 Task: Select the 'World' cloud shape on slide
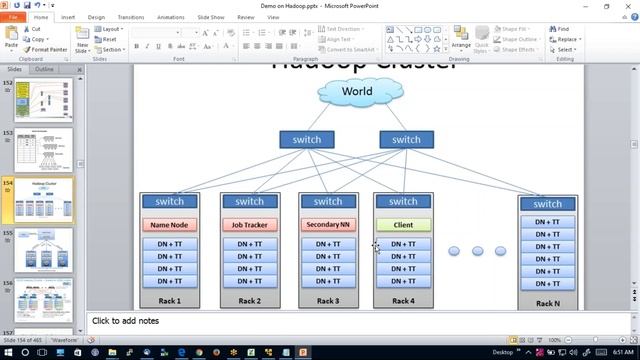tap(360, 92)
